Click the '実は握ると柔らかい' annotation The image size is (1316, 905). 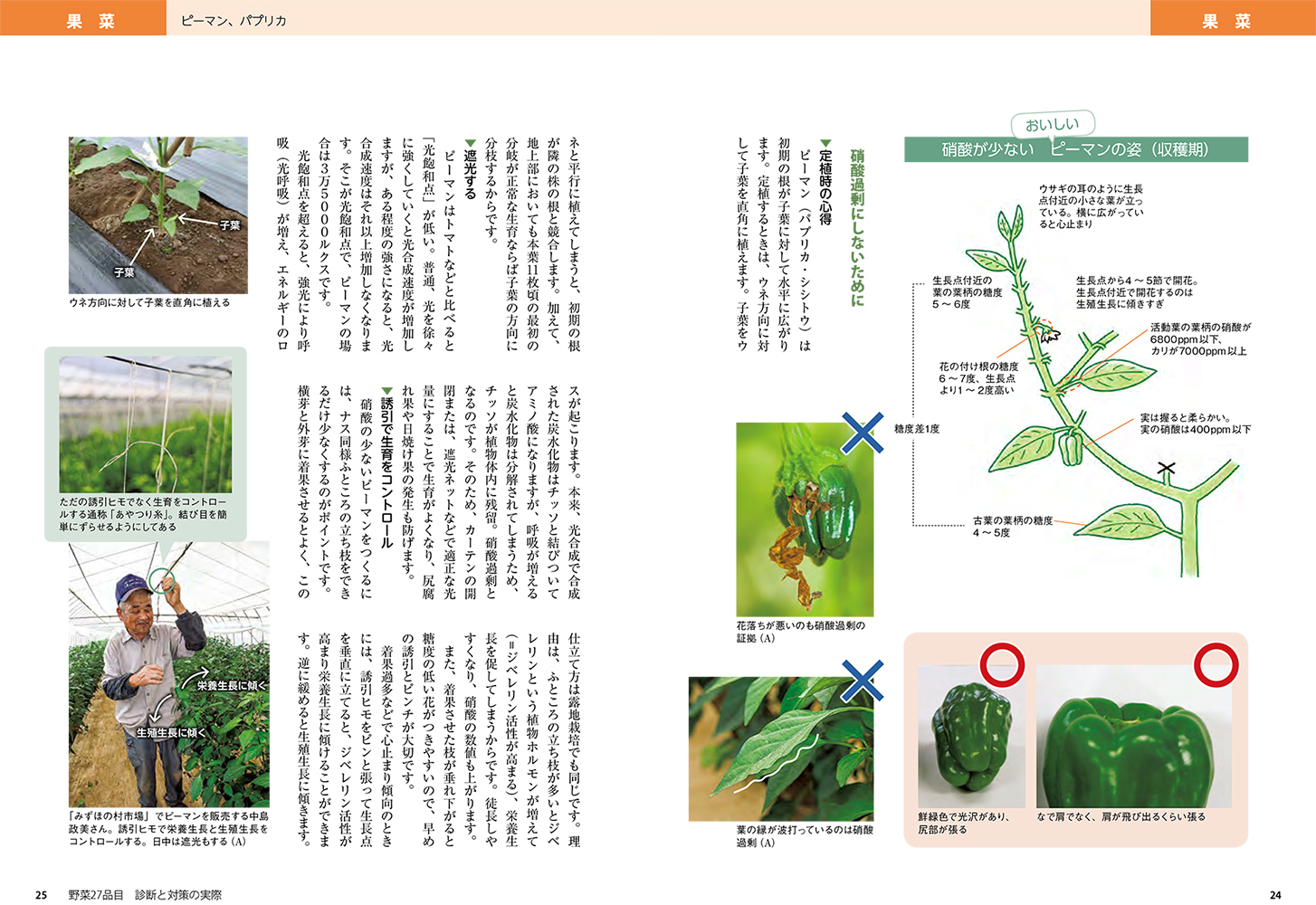tap(1195, 424)
